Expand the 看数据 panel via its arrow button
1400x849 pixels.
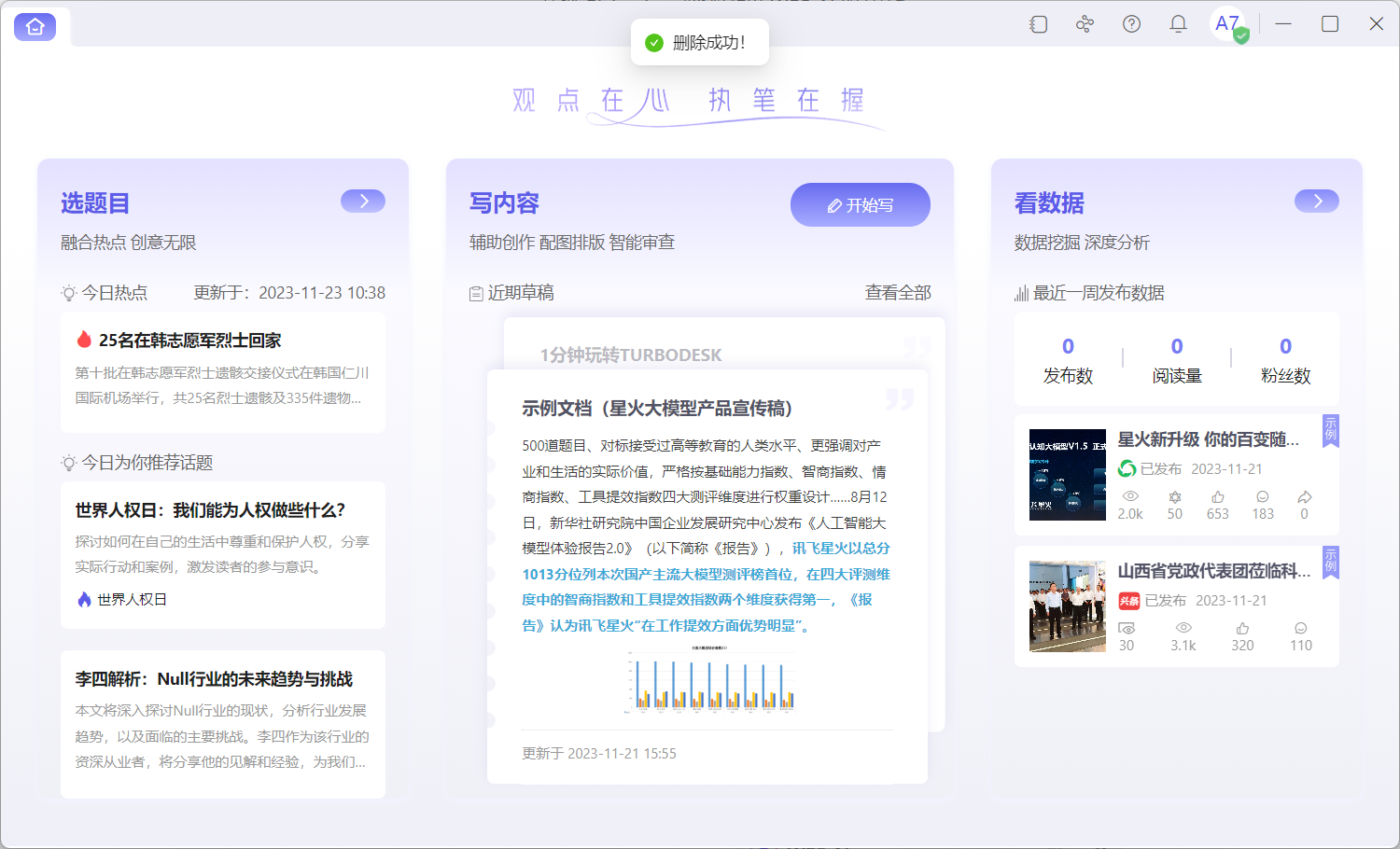click(x=1316, y=201)
